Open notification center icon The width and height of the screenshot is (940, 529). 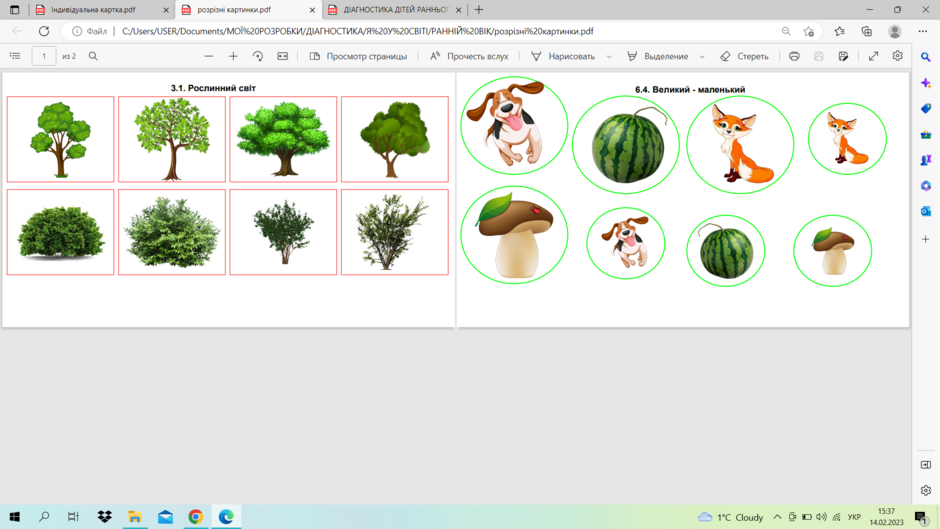click(x=921, y=517)
